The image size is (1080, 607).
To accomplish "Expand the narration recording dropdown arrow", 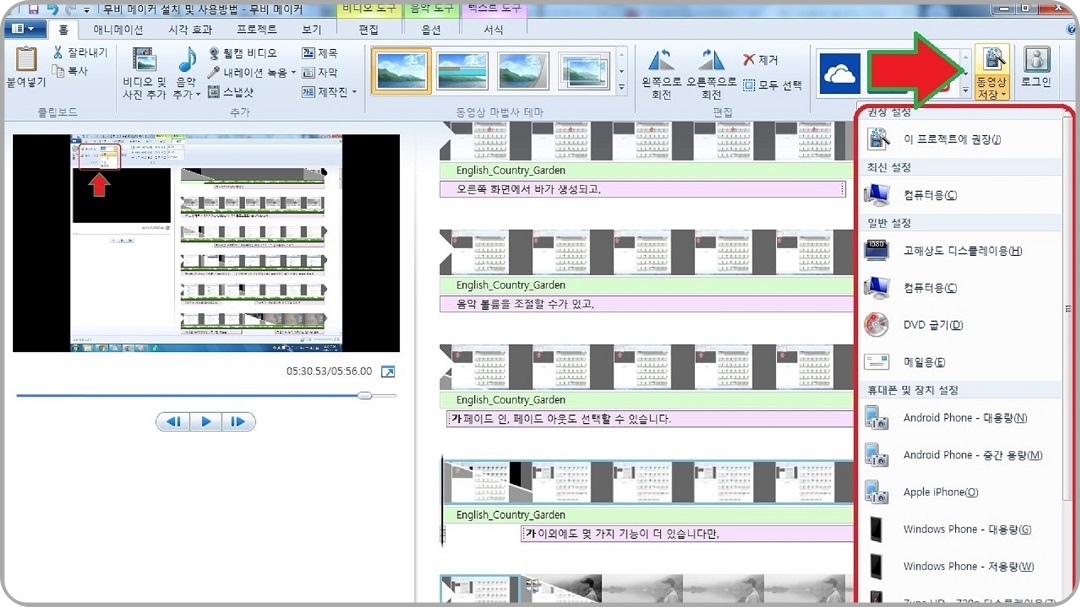I will point(293,72).
